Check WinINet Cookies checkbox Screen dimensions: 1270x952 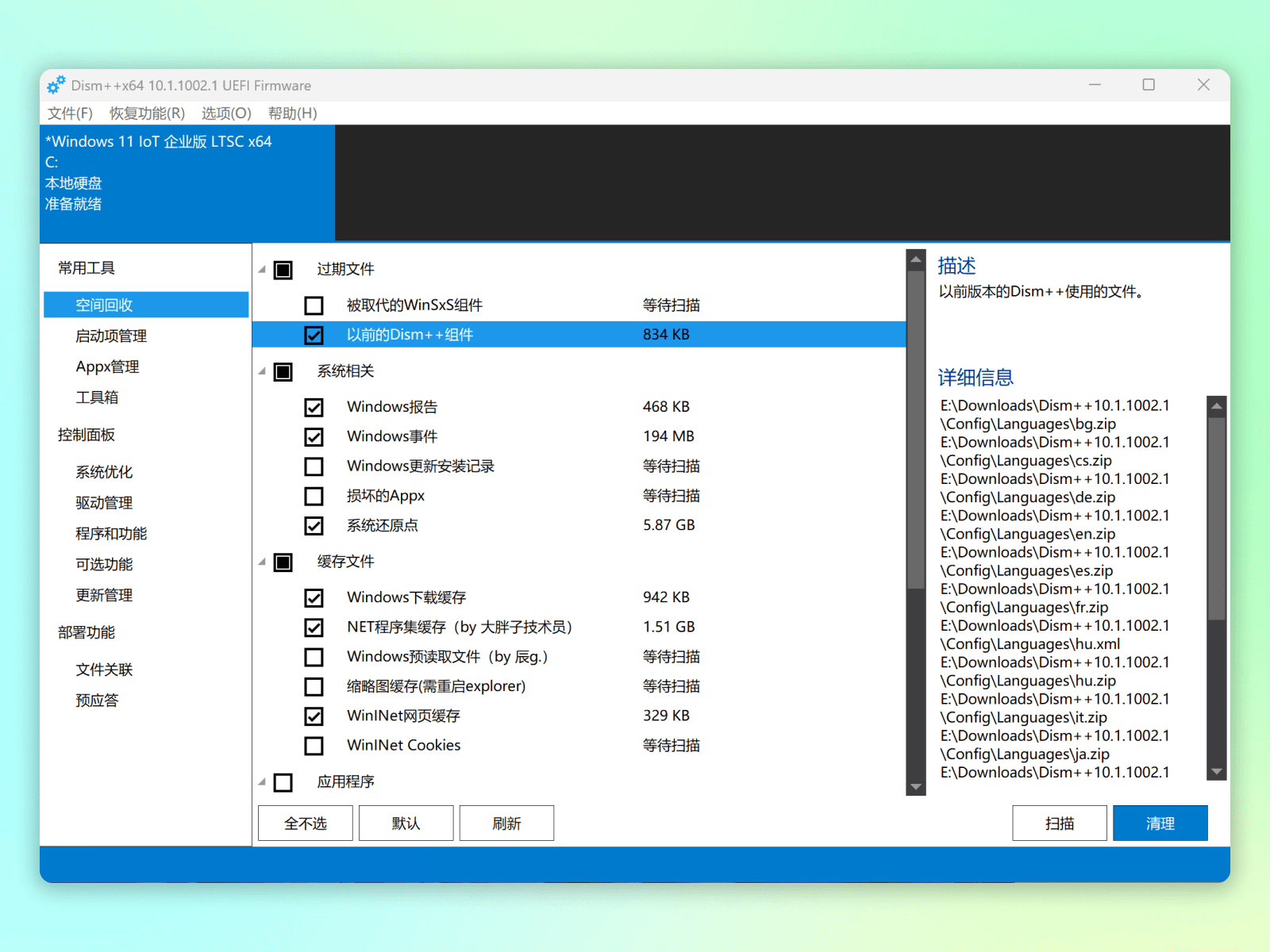(x=314, y=746)
